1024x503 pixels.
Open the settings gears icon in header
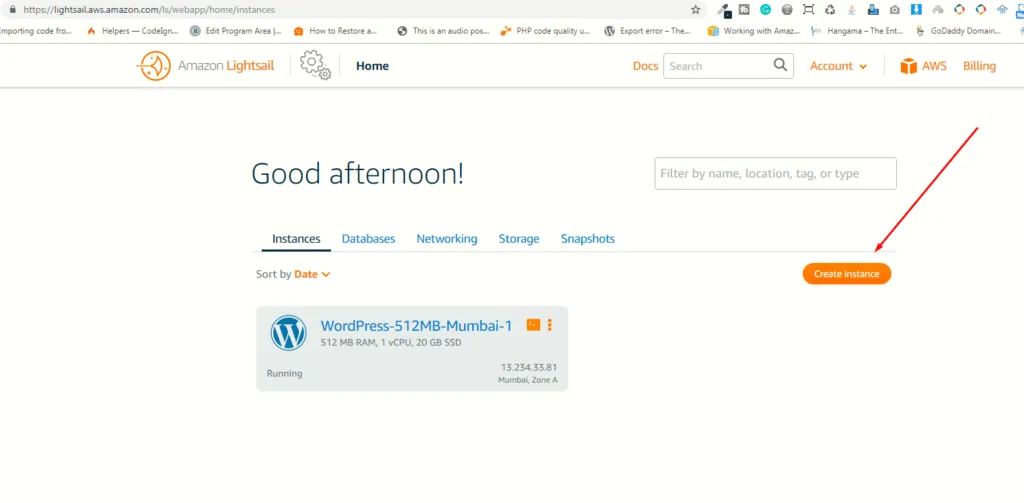(315, 66)
